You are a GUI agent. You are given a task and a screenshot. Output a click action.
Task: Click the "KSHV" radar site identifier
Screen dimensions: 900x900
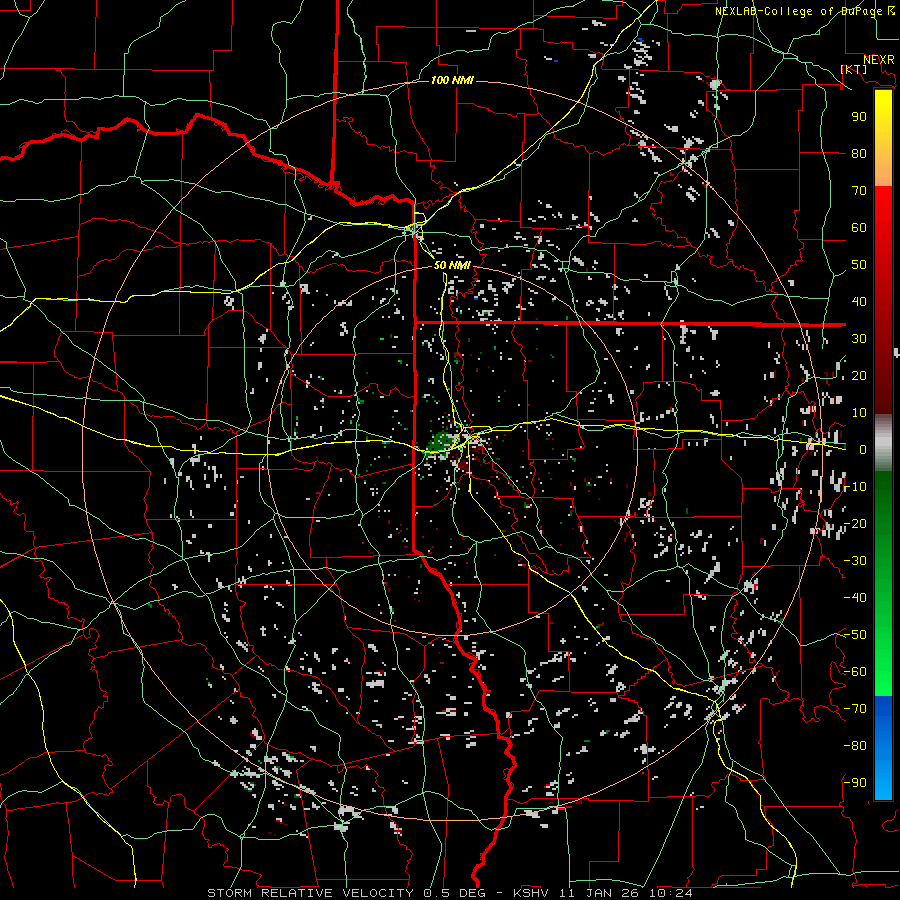(530, 893)
